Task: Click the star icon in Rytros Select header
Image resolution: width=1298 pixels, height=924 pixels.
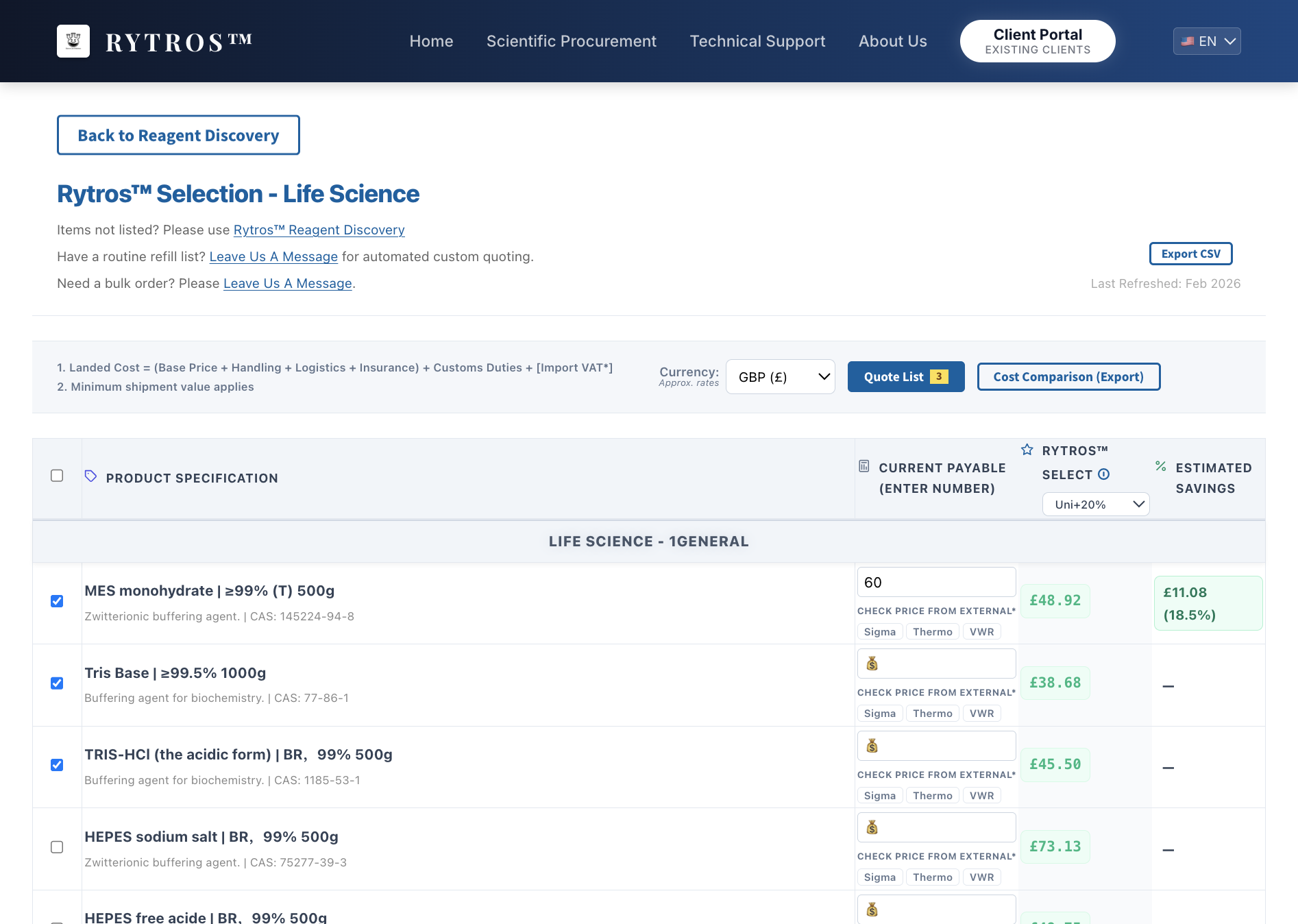Action: click(1027, 450)
